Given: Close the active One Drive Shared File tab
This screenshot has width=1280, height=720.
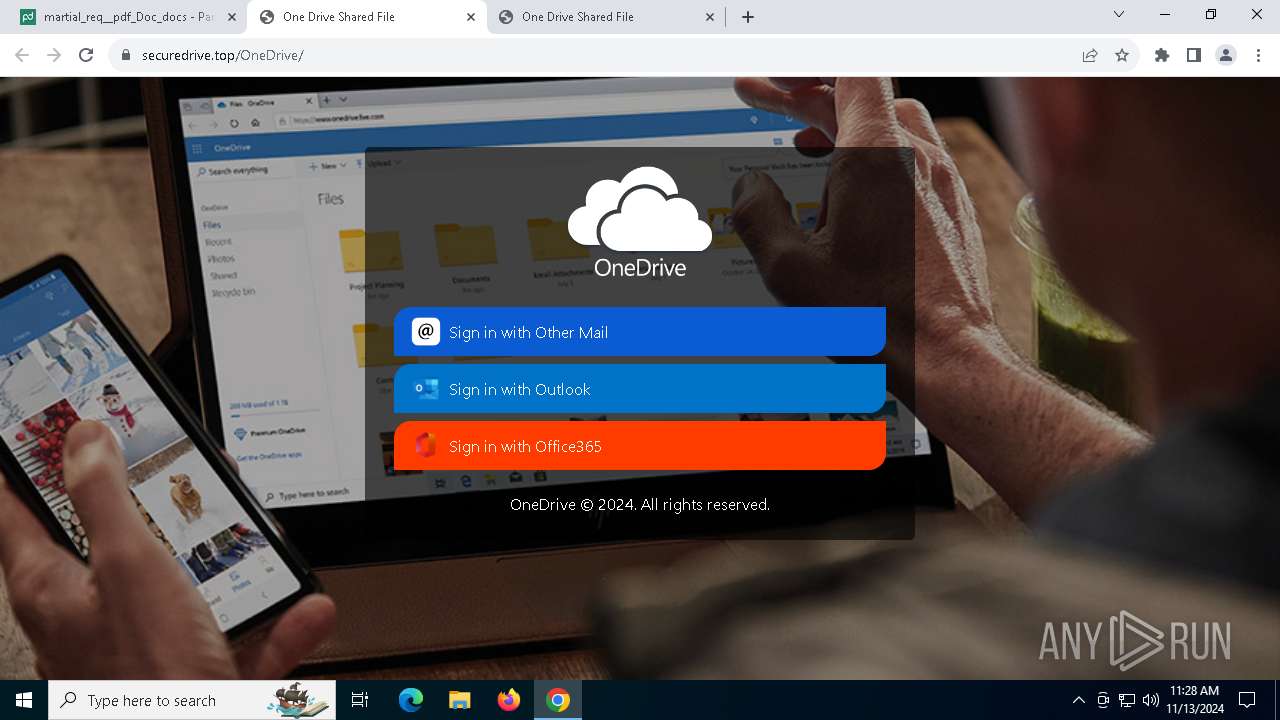Looking at the screenshot, I should [x=471, y=17].
